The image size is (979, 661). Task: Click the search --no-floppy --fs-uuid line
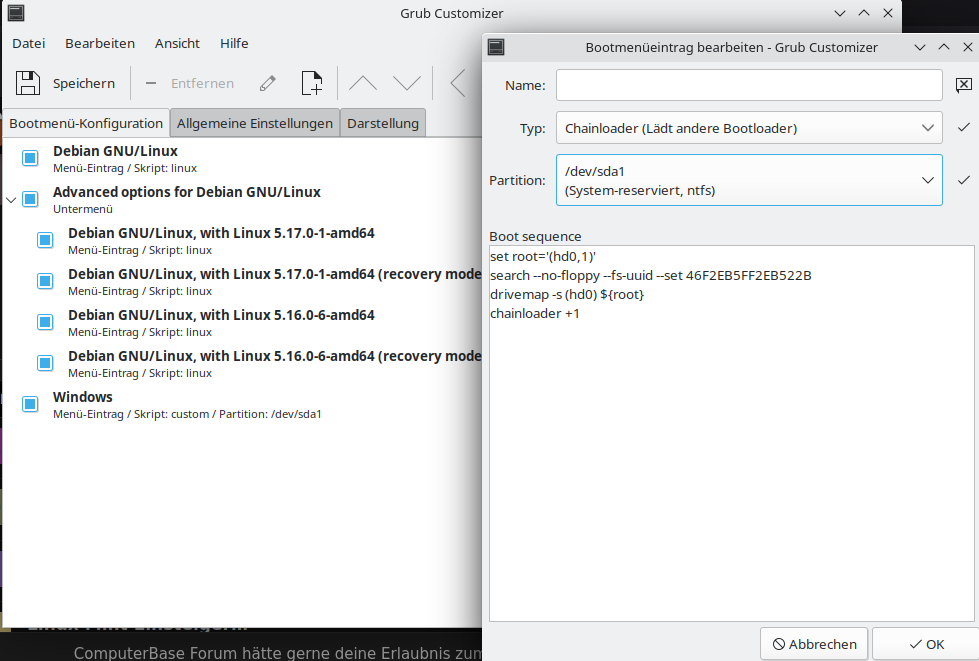coord(651,275)
